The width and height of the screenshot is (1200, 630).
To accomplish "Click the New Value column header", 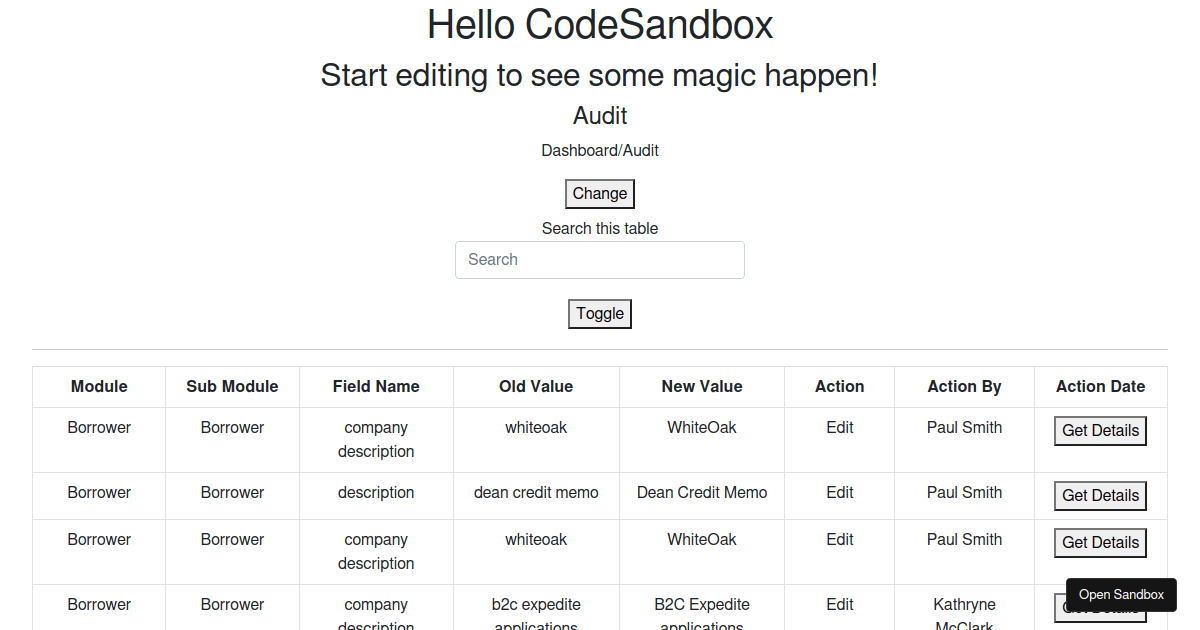I will (701, 386).
